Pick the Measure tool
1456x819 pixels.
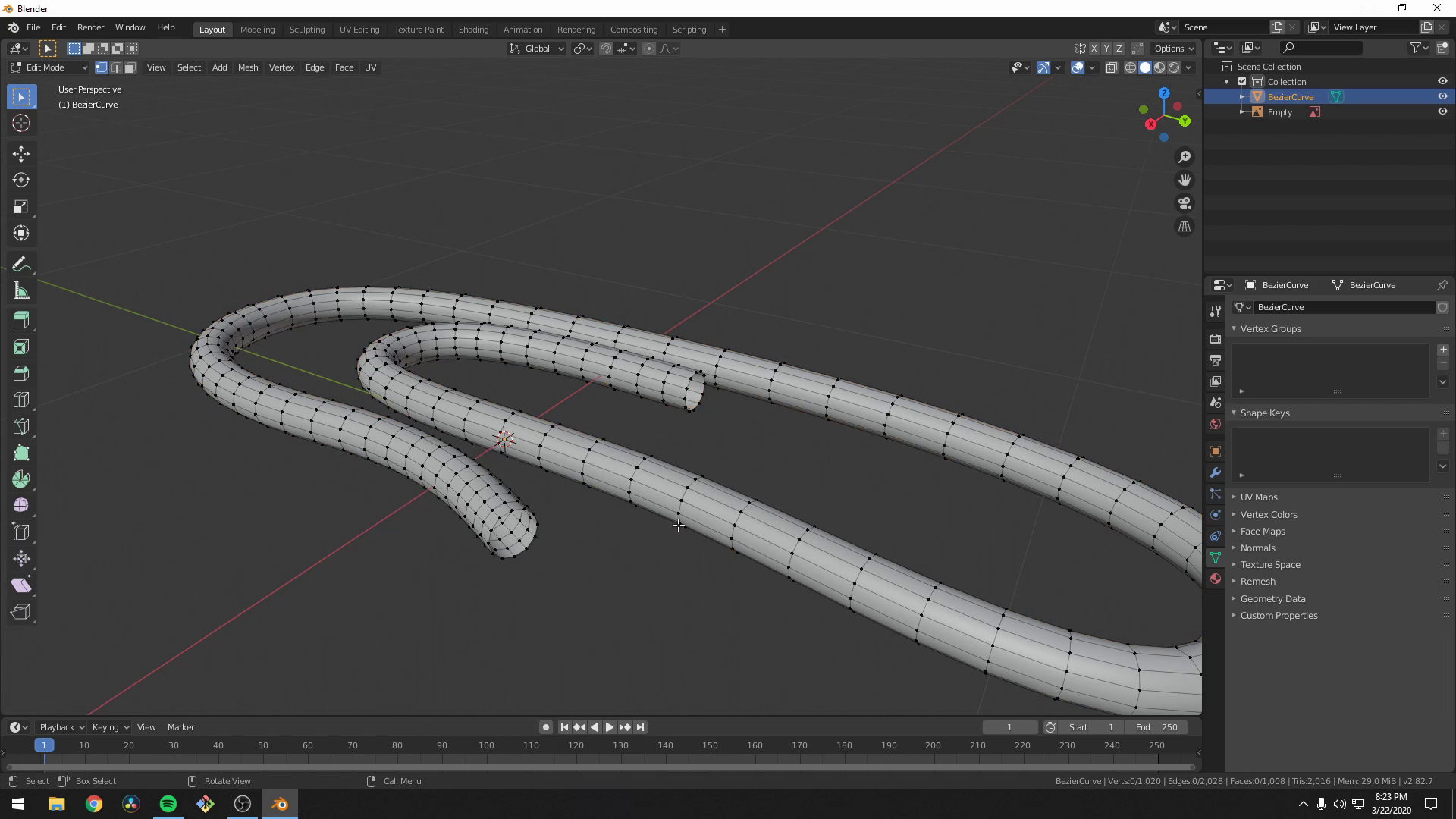pyautogui.click(x=21, y=290)
